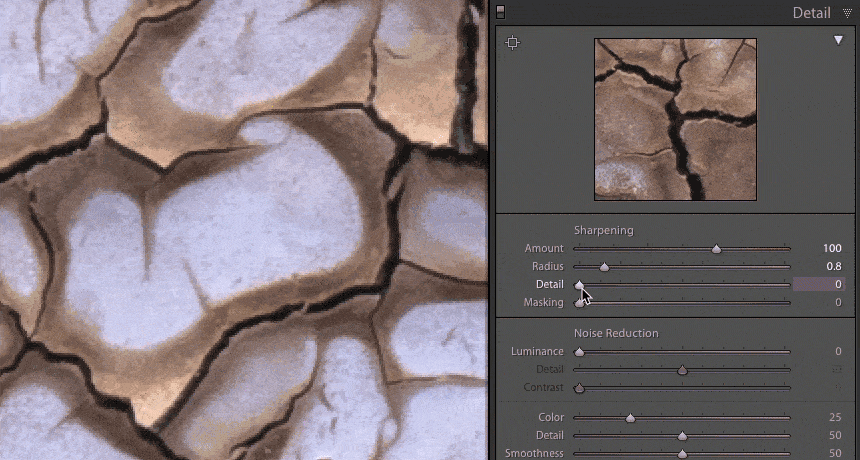Screen dimensions: 860x460
Task: Click the Detail panel title
Action: (812, 13)
